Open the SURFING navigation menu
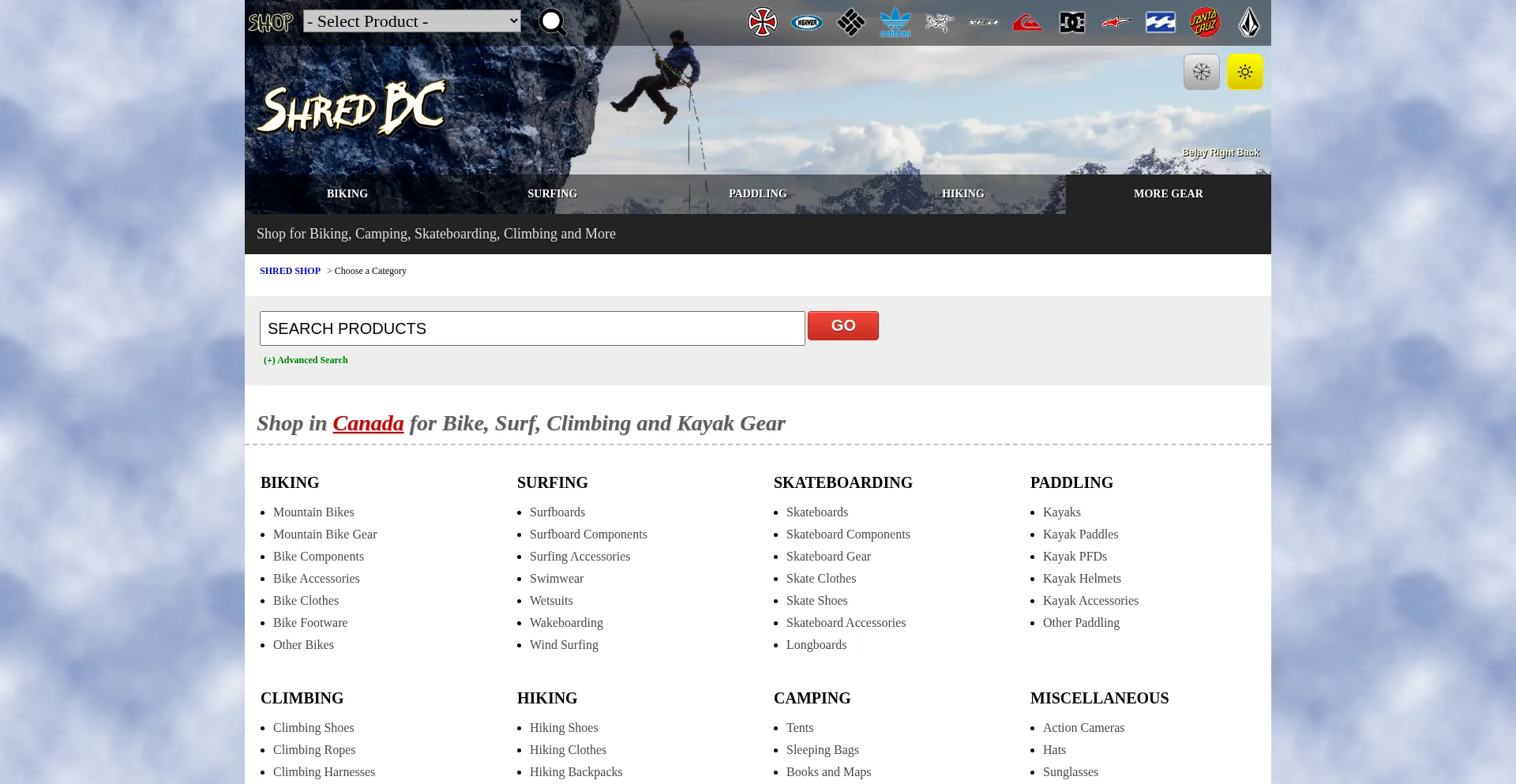The image size is (1516, 784). pyautogui.click(x=552, y=193)
